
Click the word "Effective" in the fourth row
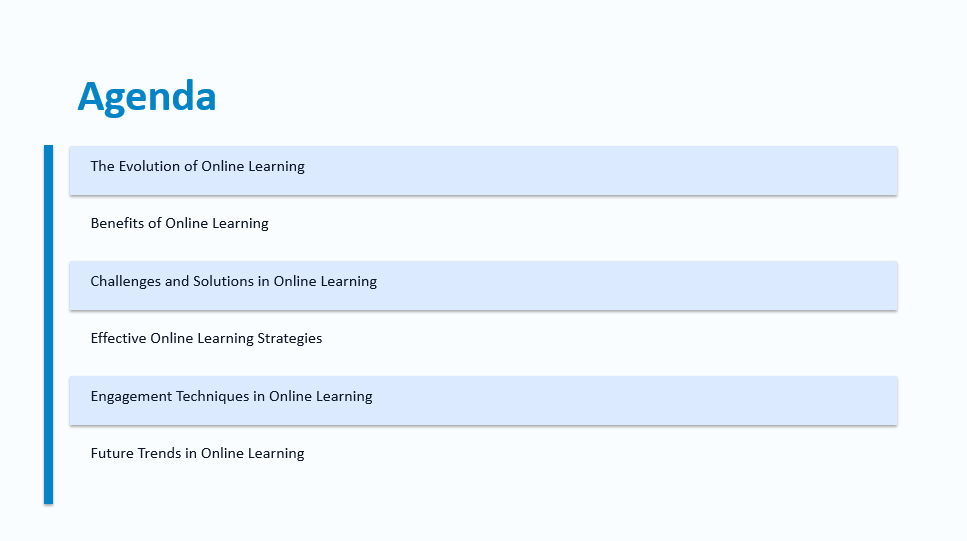pyautogui.click(x=118, y=339)
